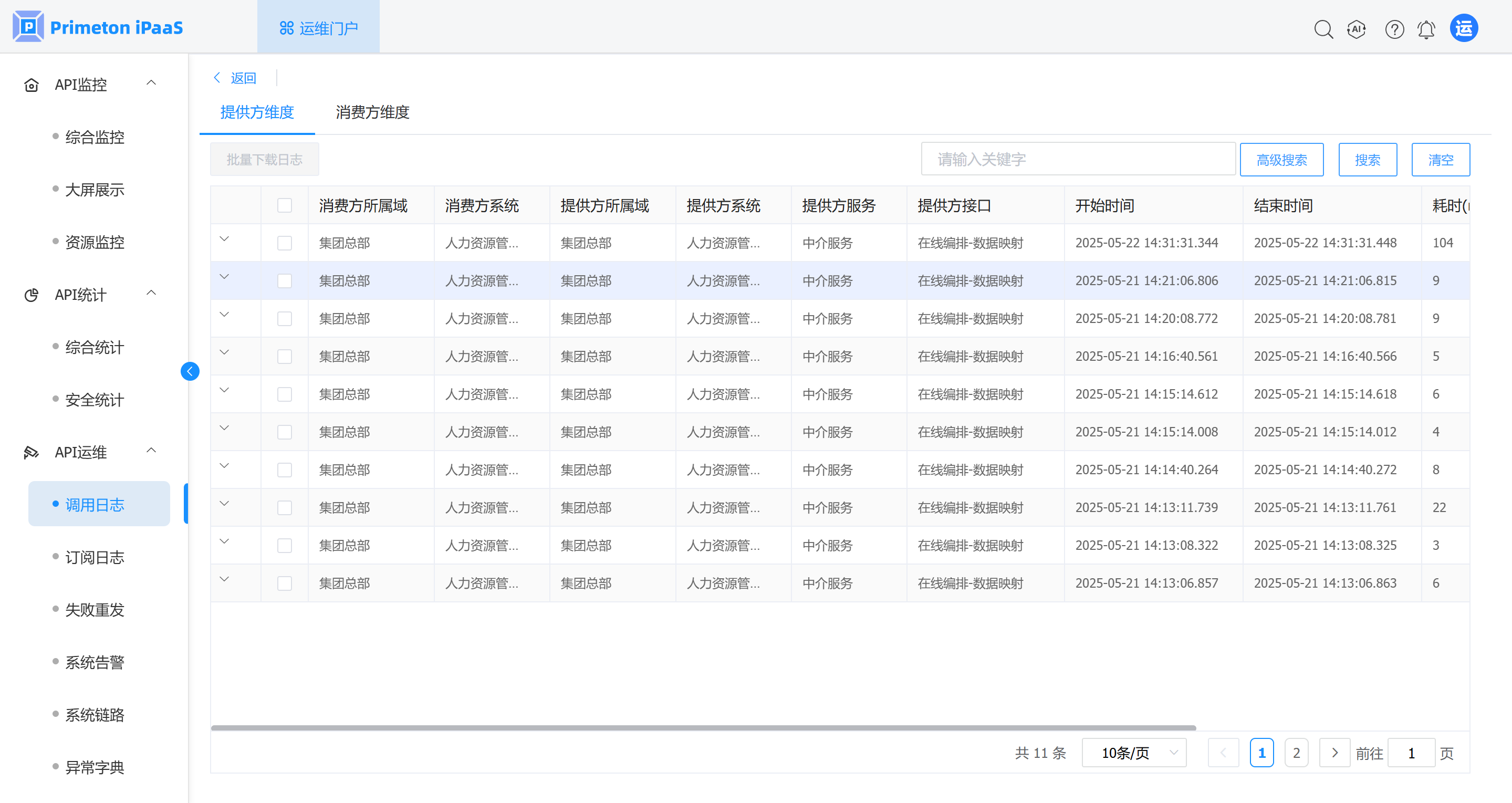Screen dimensions: 1512x803
Task: Open 订阅日志 in the sidebar
Action: (95, 557)
